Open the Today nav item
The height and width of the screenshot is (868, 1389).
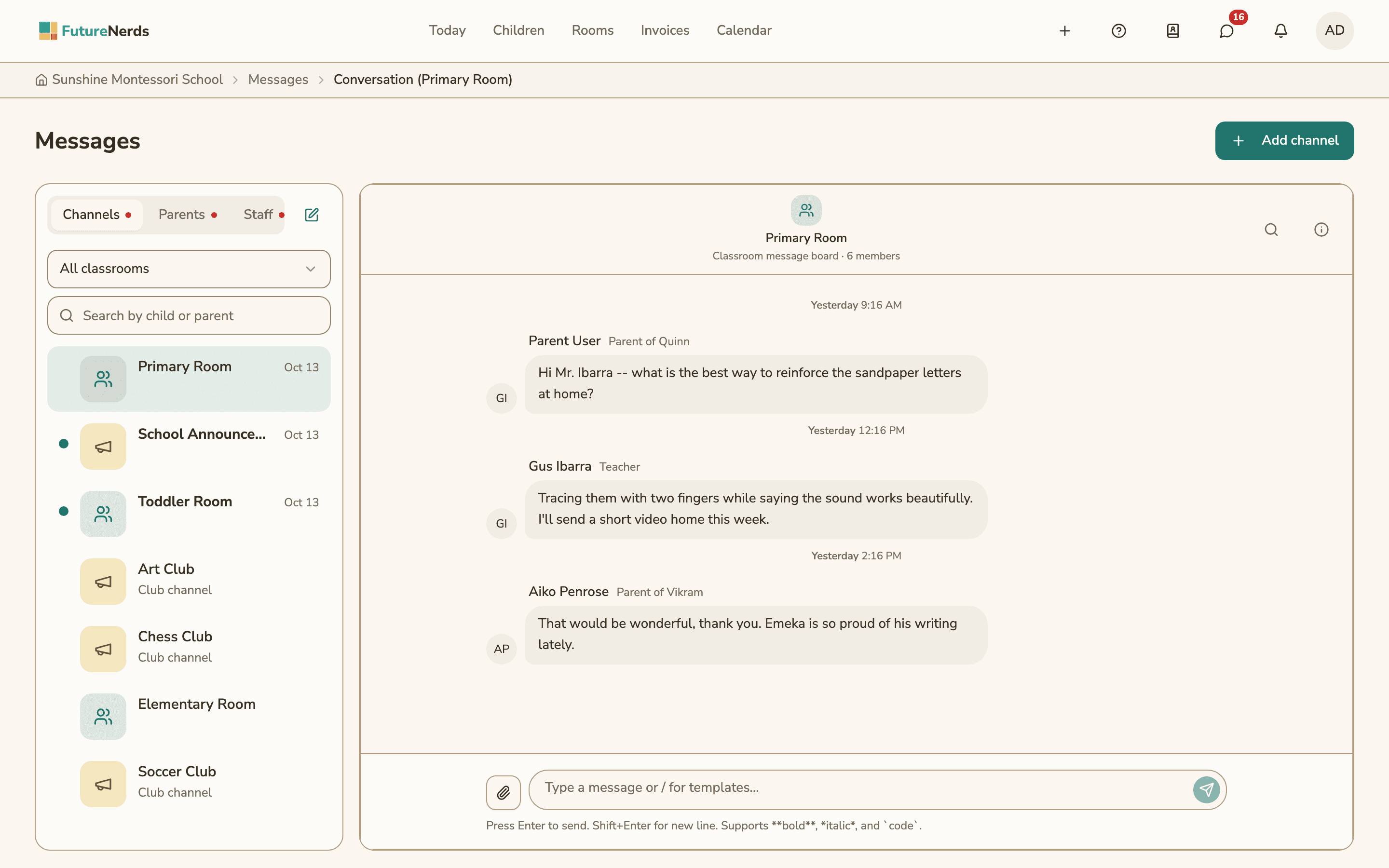pyautogui.click(x=447, y=30)
